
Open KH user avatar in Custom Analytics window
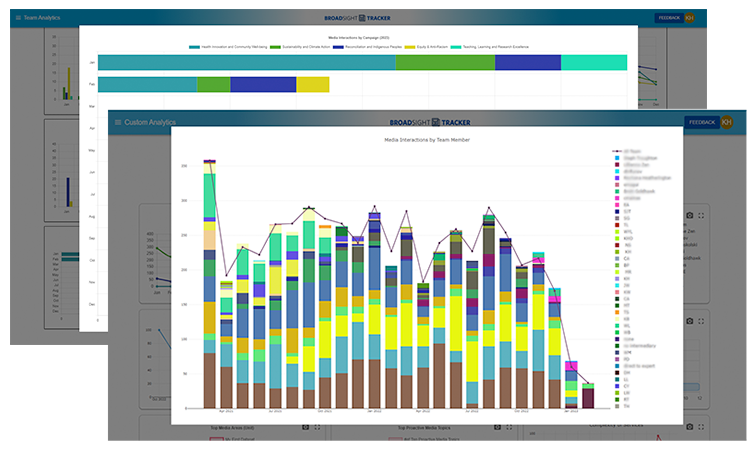pos(727,122)
